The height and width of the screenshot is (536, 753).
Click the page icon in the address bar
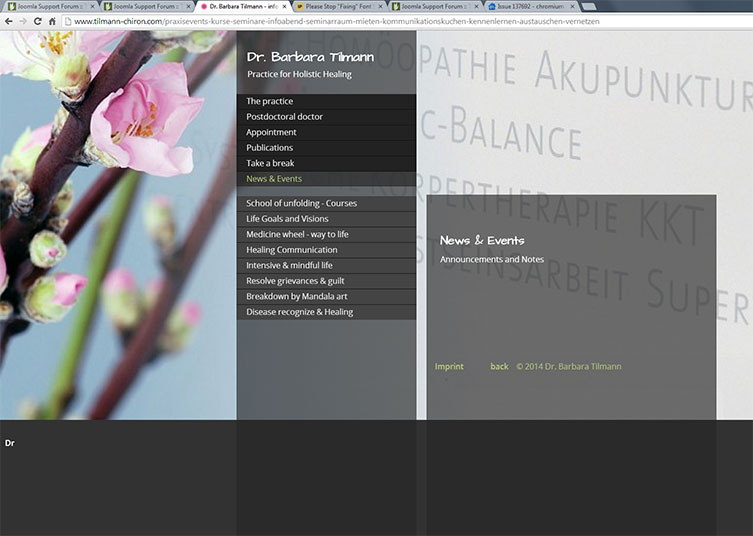pyautogui.click(x=68, y=21)
